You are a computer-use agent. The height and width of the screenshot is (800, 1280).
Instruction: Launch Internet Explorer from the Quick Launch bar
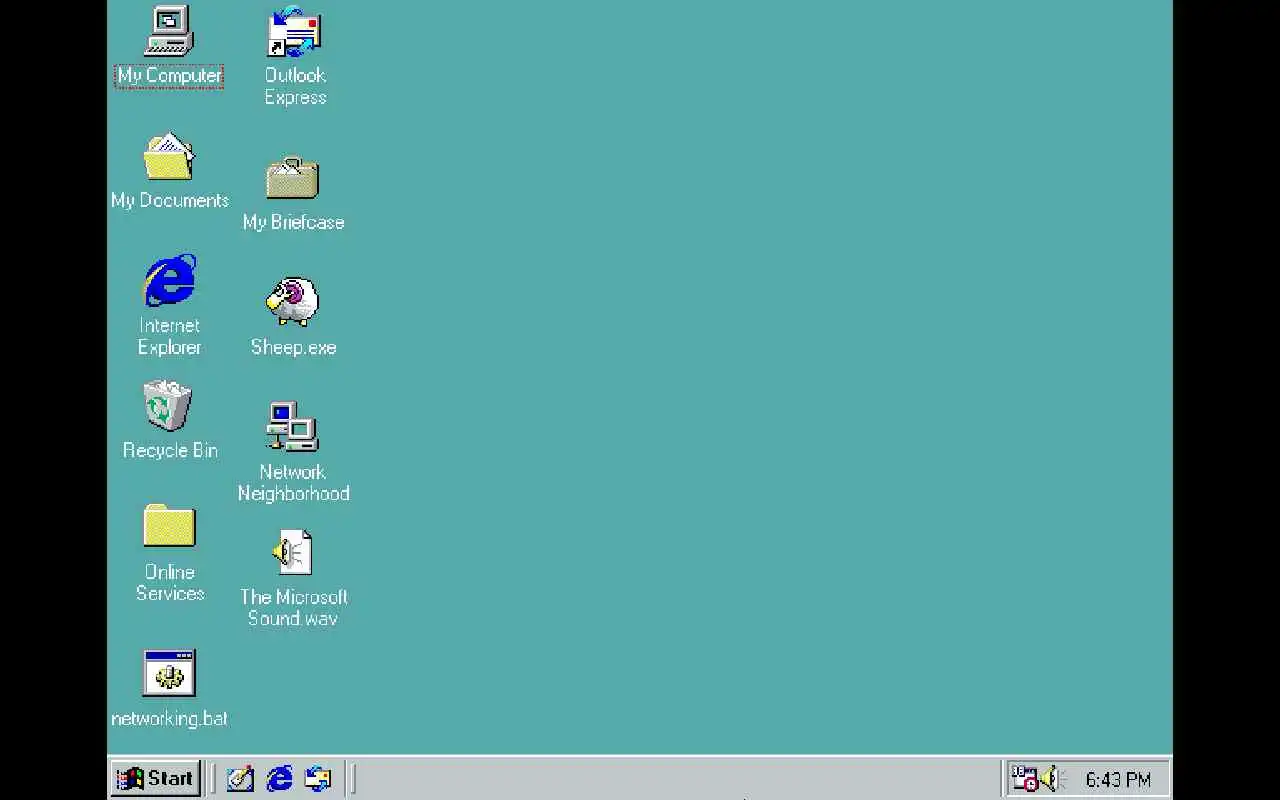(279, 779)
